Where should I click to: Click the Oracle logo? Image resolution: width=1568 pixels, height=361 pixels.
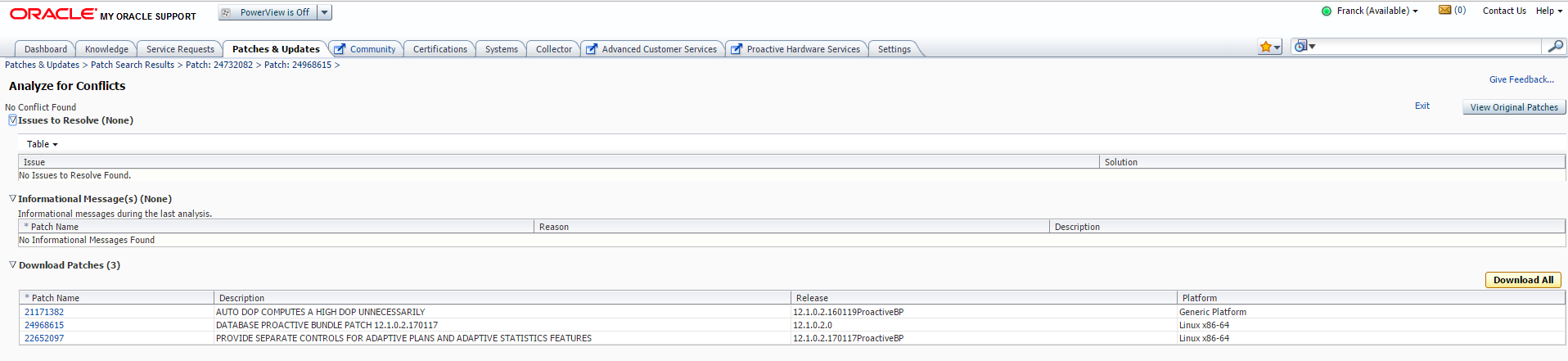click(x=52, y=14)
